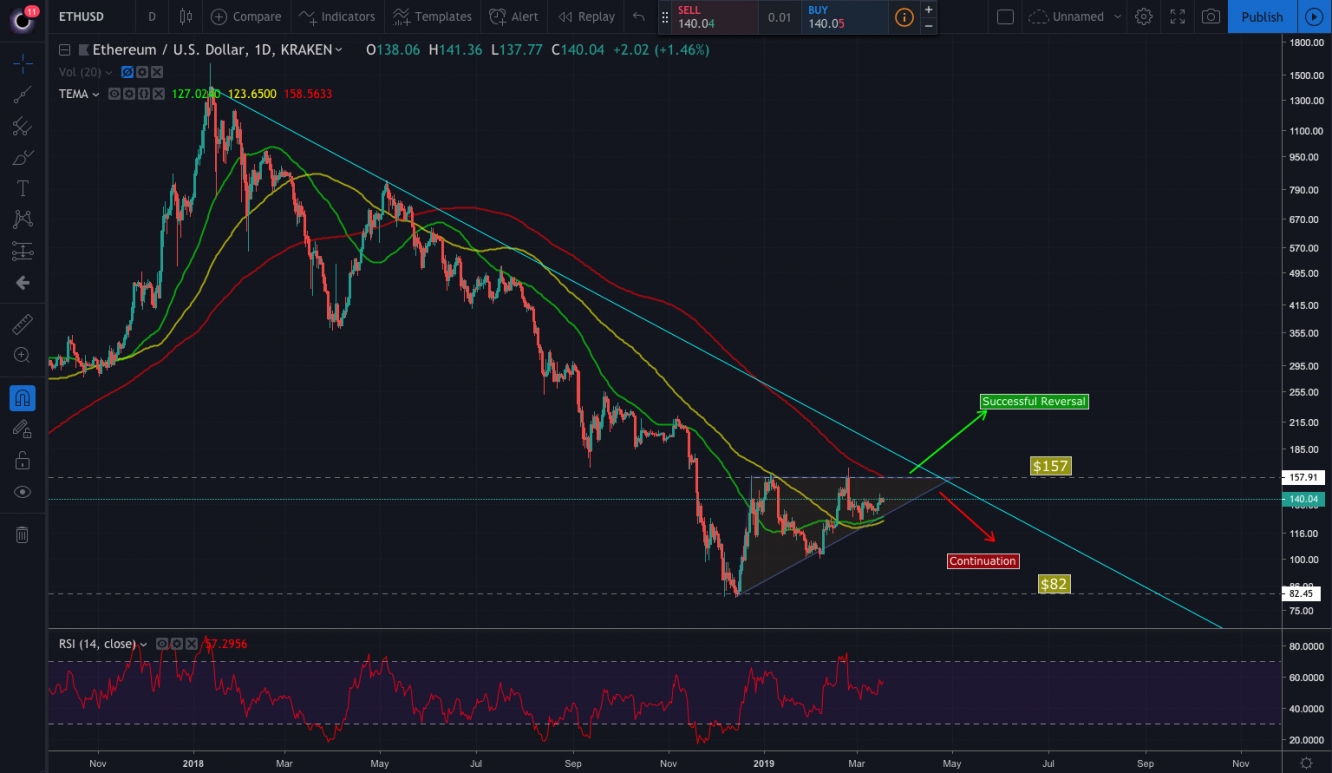Image resolution: width=1332 pixels, height=773 pixels.
Task: Start Bar Replay mode
Action: click(586, 17)
